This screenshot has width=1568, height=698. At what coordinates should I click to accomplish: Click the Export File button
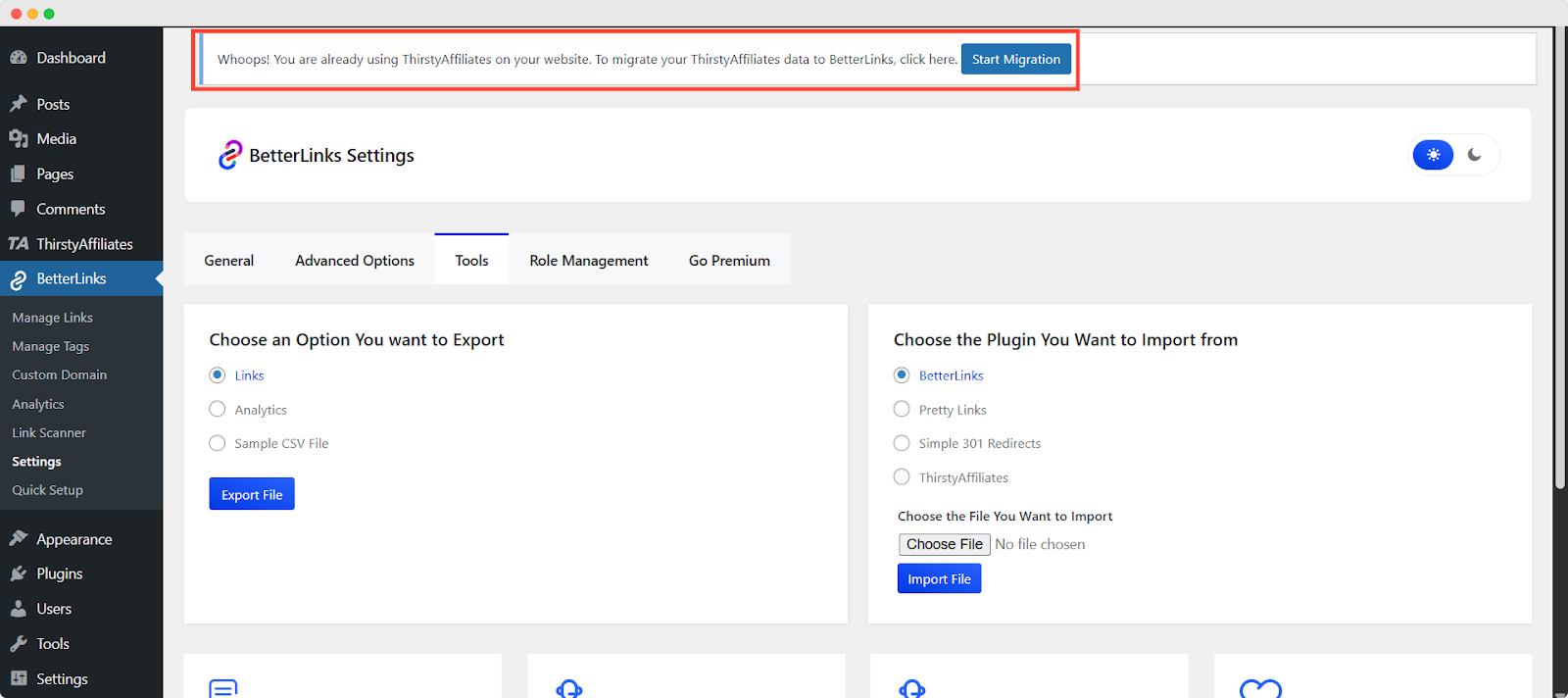(252, 494)
